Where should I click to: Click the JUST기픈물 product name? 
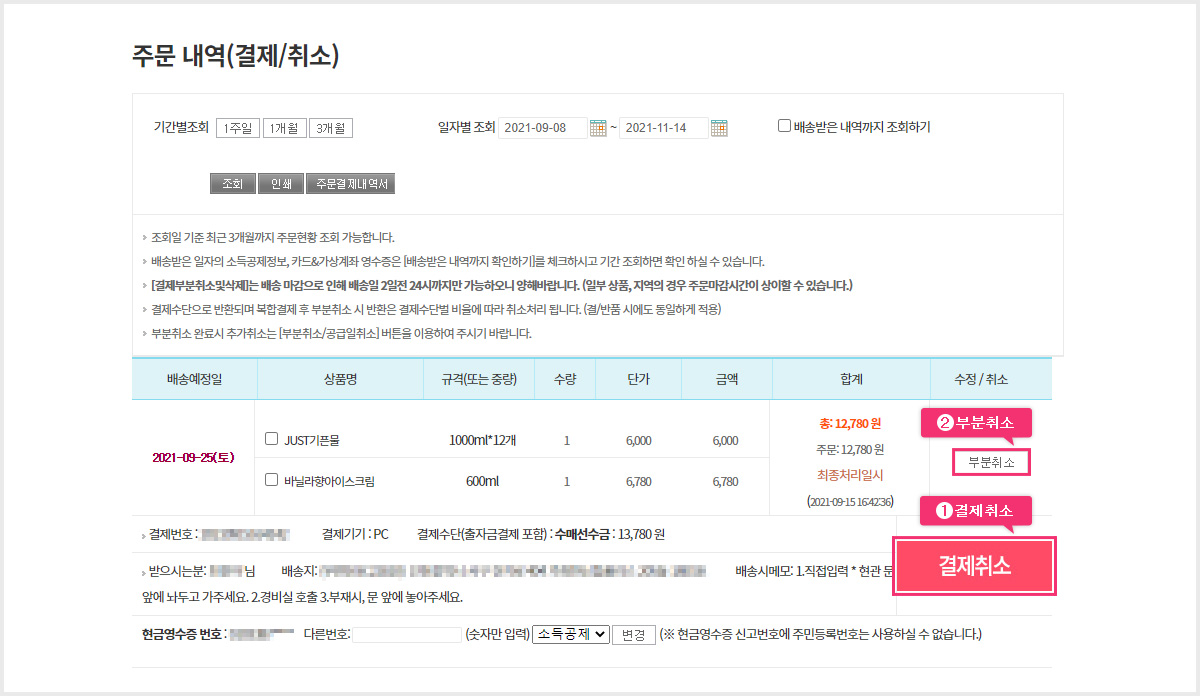pos(313,440)
